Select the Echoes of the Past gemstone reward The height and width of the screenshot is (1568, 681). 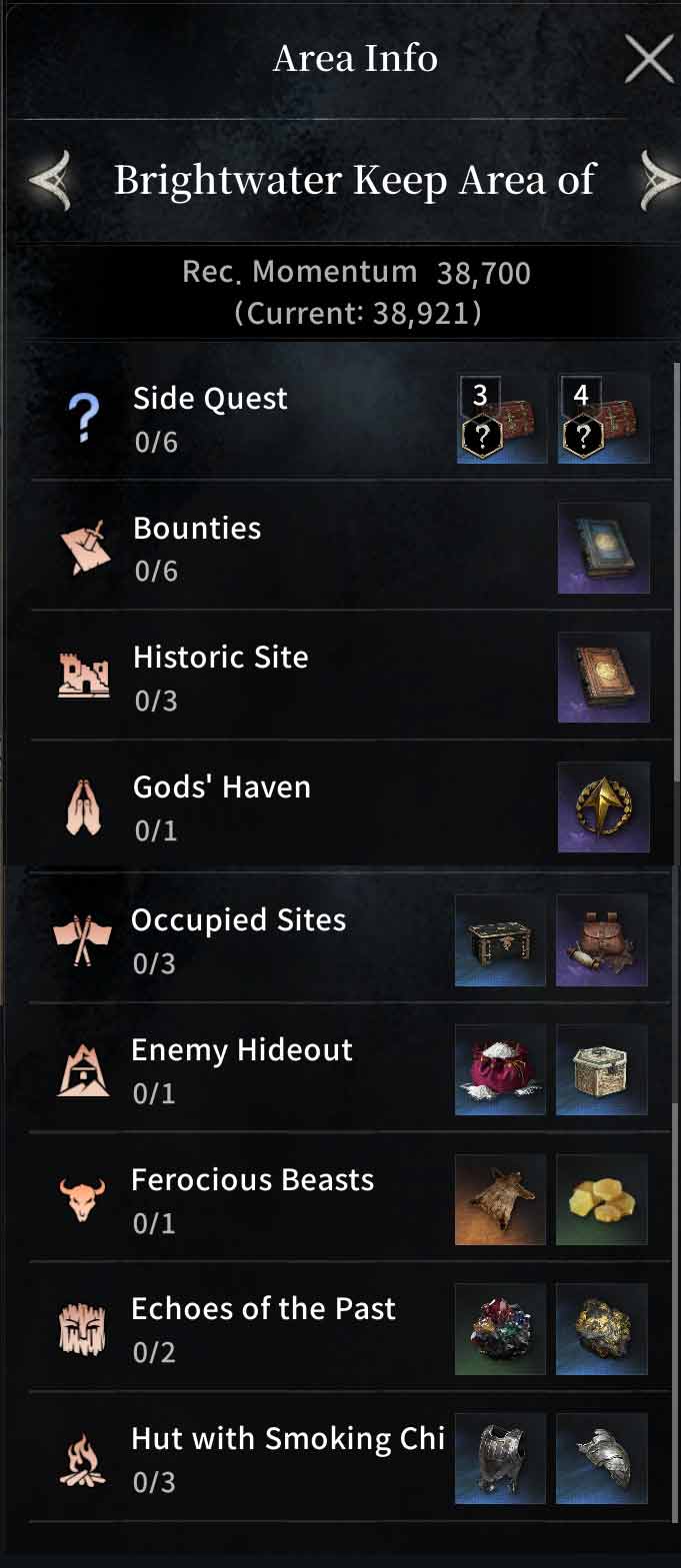[500, 1329]
